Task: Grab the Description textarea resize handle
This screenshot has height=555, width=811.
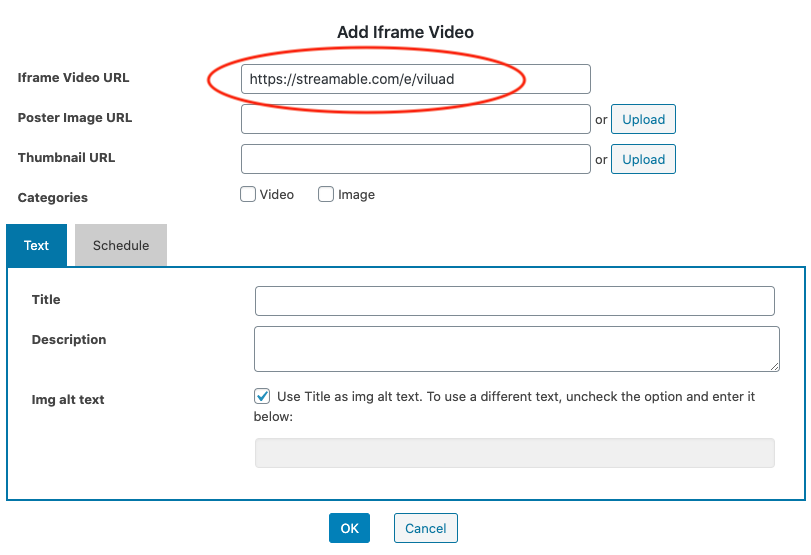Action: coord(774,367)
